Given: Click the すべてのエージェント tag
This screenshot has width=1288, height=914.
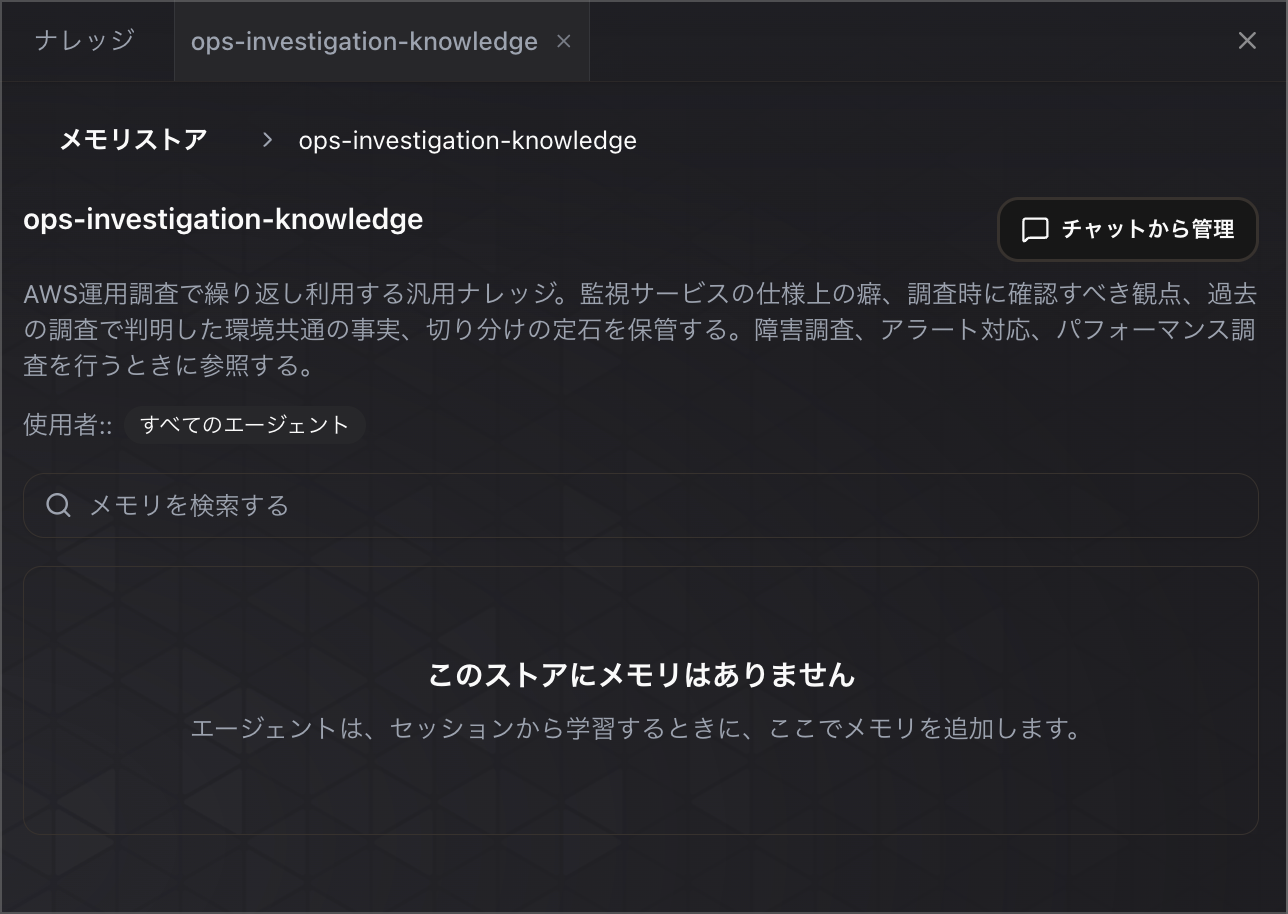Looking at the screenshot, I should (x=245, y=425).
